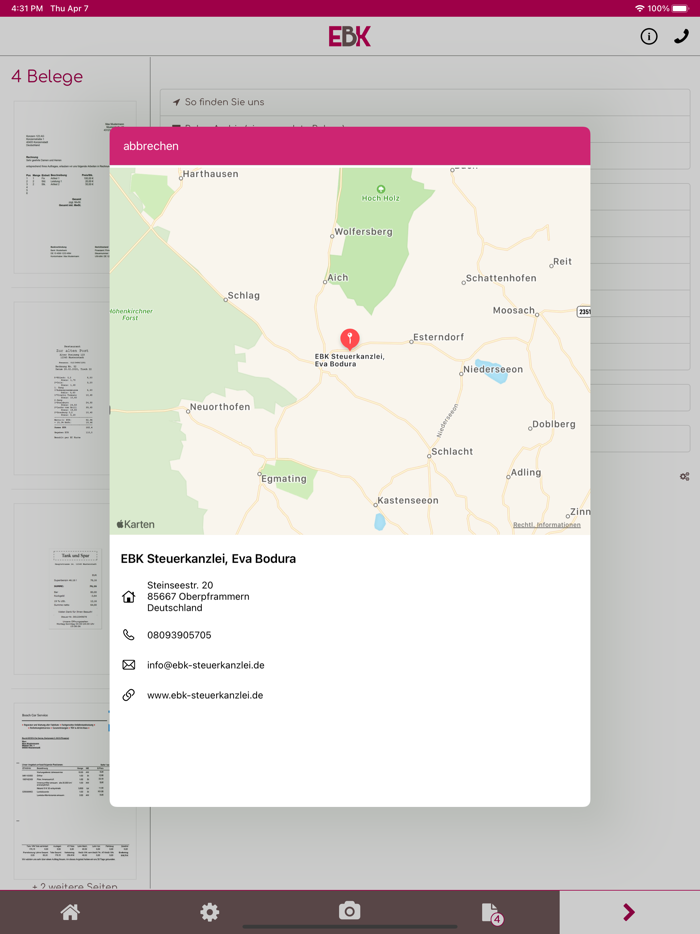700x934 pixels.
Task: Tap the house address icon
Action: tap(129, 597)
